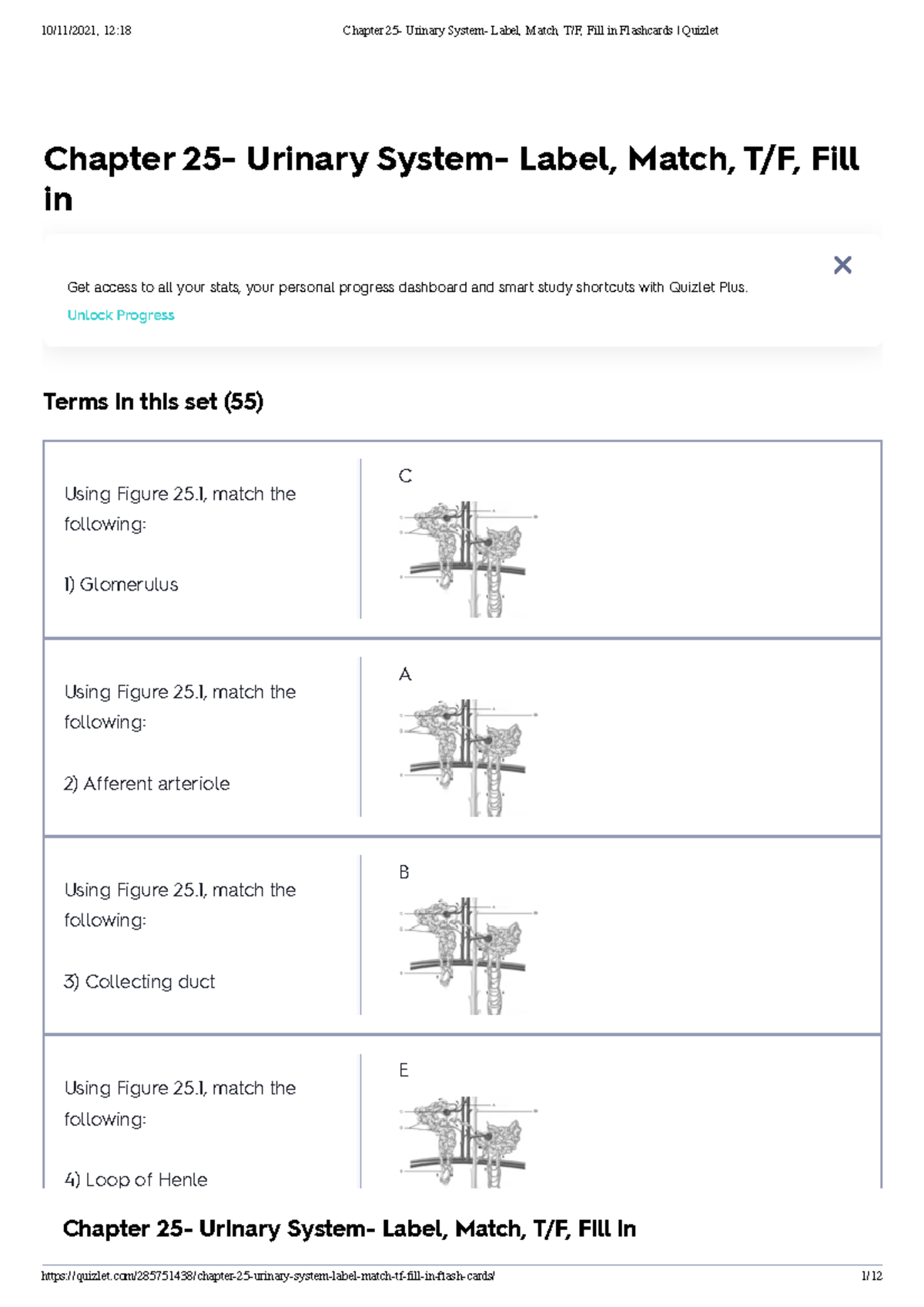
Task: Click answer letter A for Afferent arteriole
Action: click(x=405, y=675)
